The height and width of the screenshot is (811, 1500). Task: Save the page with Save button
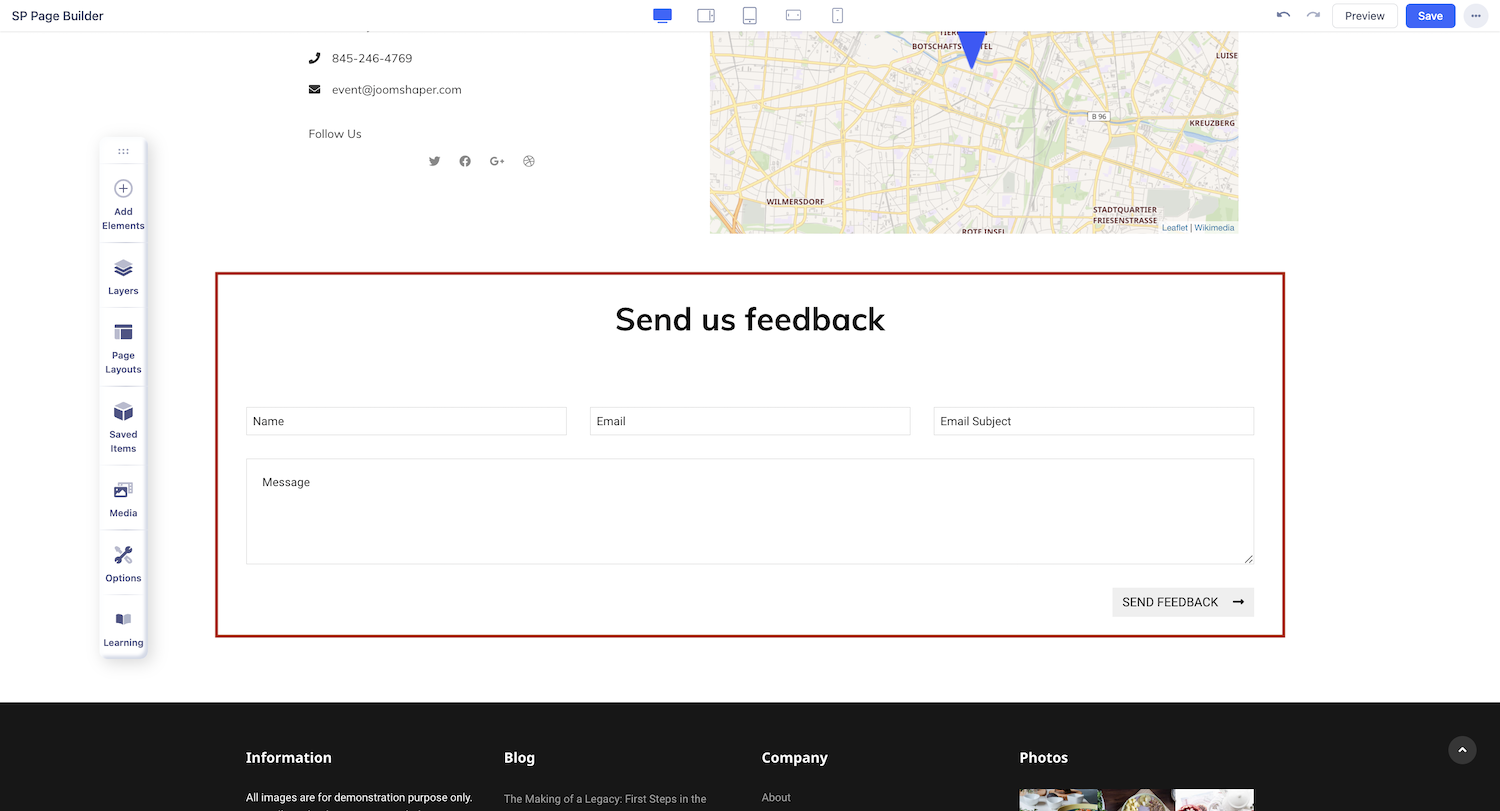(x=1430, y=16)
